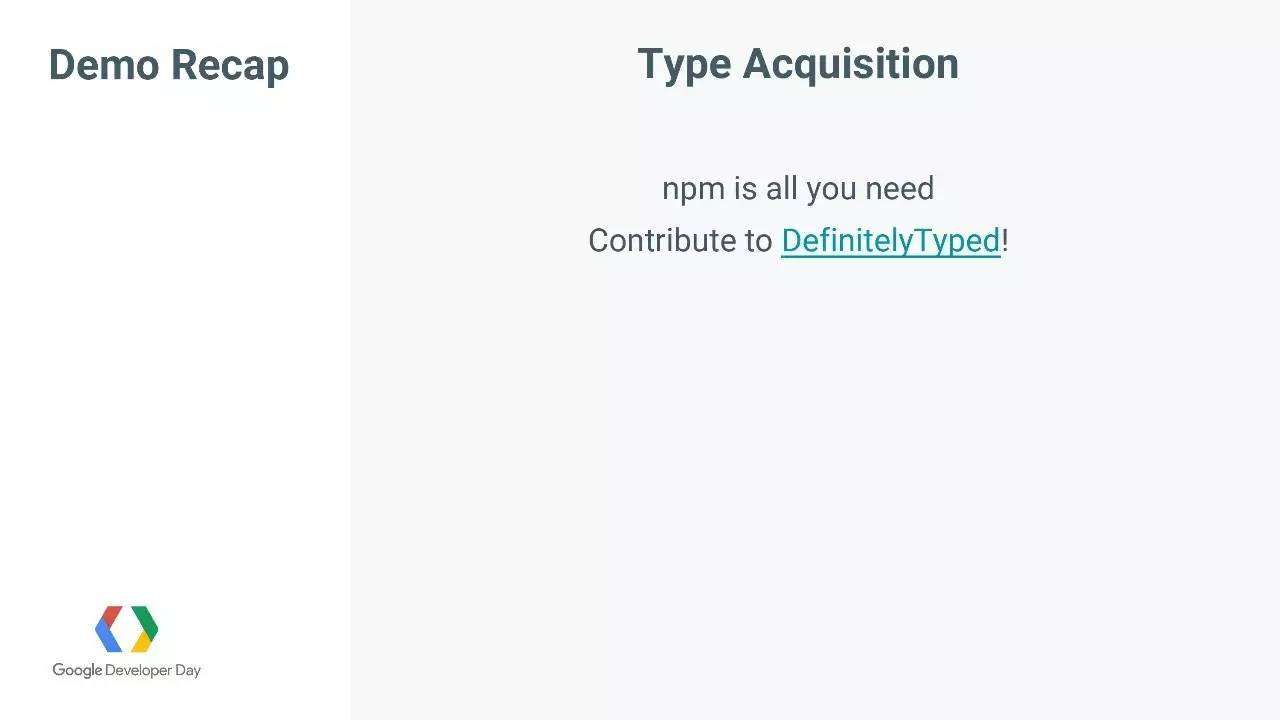Select the "Developer Day" caption text
Viewport: 1280px width, 720px height.
click(154, 671)
